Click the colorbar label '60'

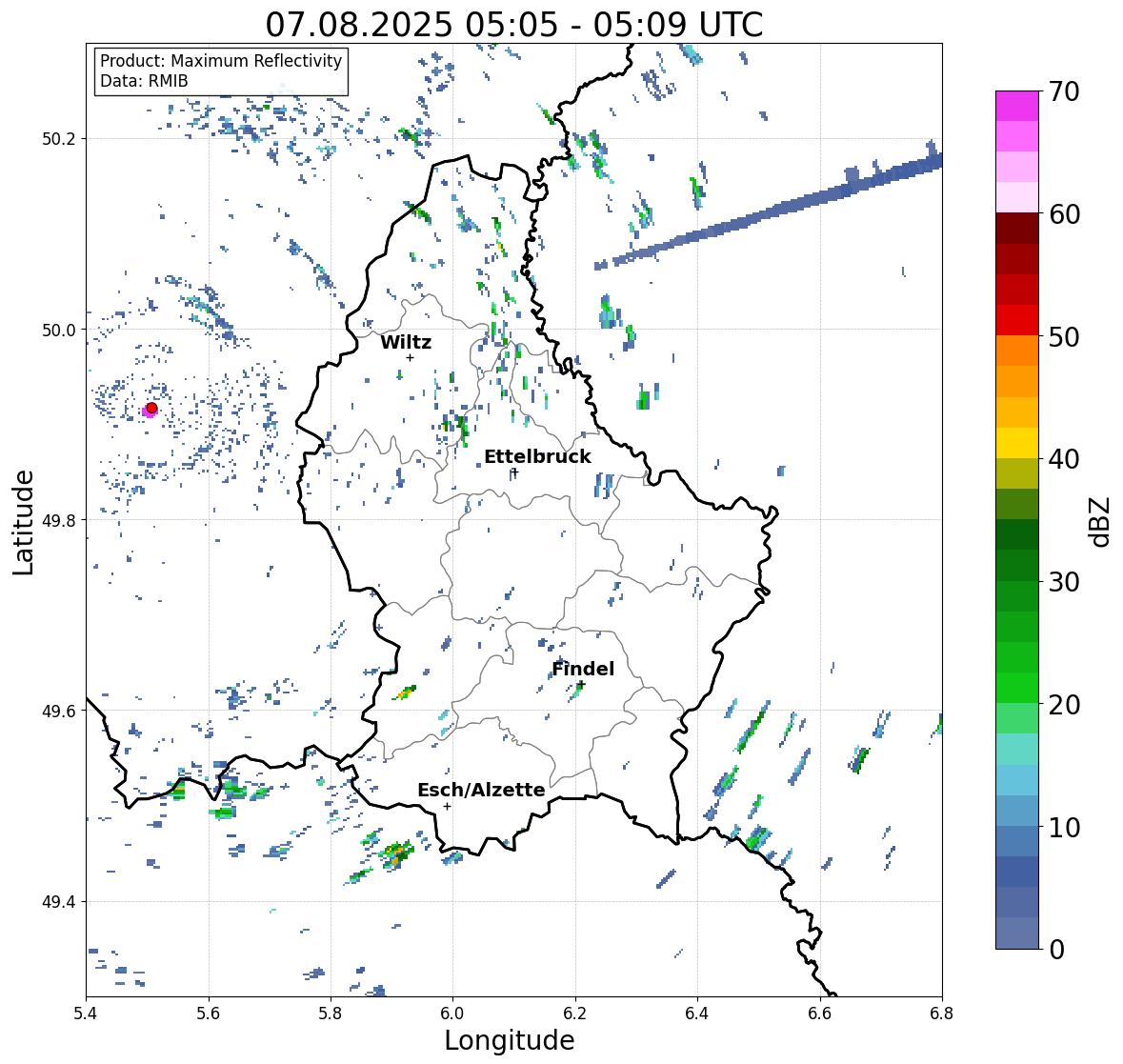tap(1064, 214)
